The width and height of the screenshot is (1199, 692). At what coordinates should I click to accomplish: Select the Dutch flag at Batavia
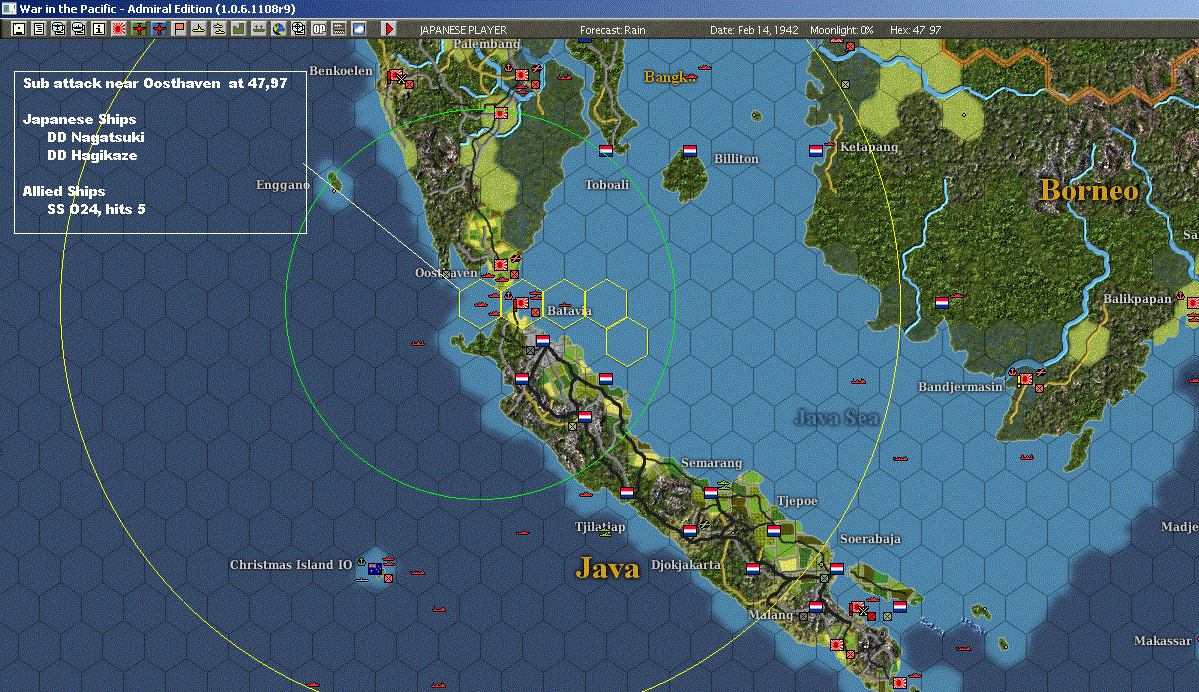pos(543,340)
